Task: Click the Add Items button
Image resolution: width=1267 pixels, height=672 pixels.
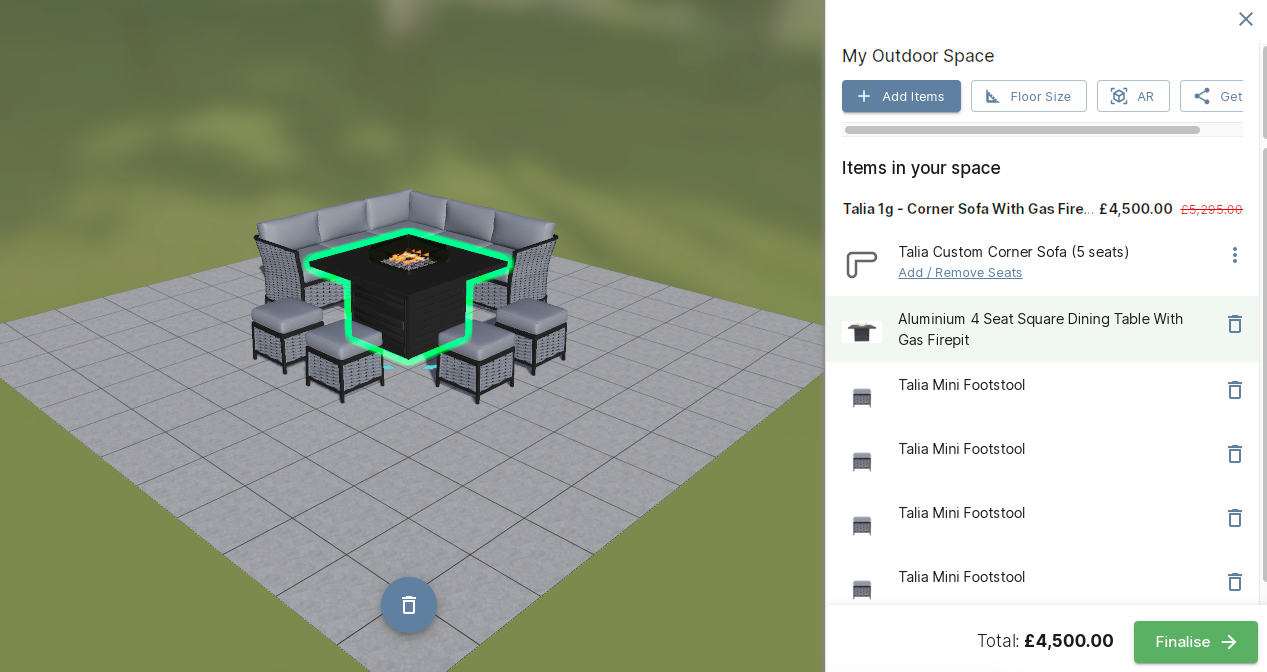Action: point(901,96)
